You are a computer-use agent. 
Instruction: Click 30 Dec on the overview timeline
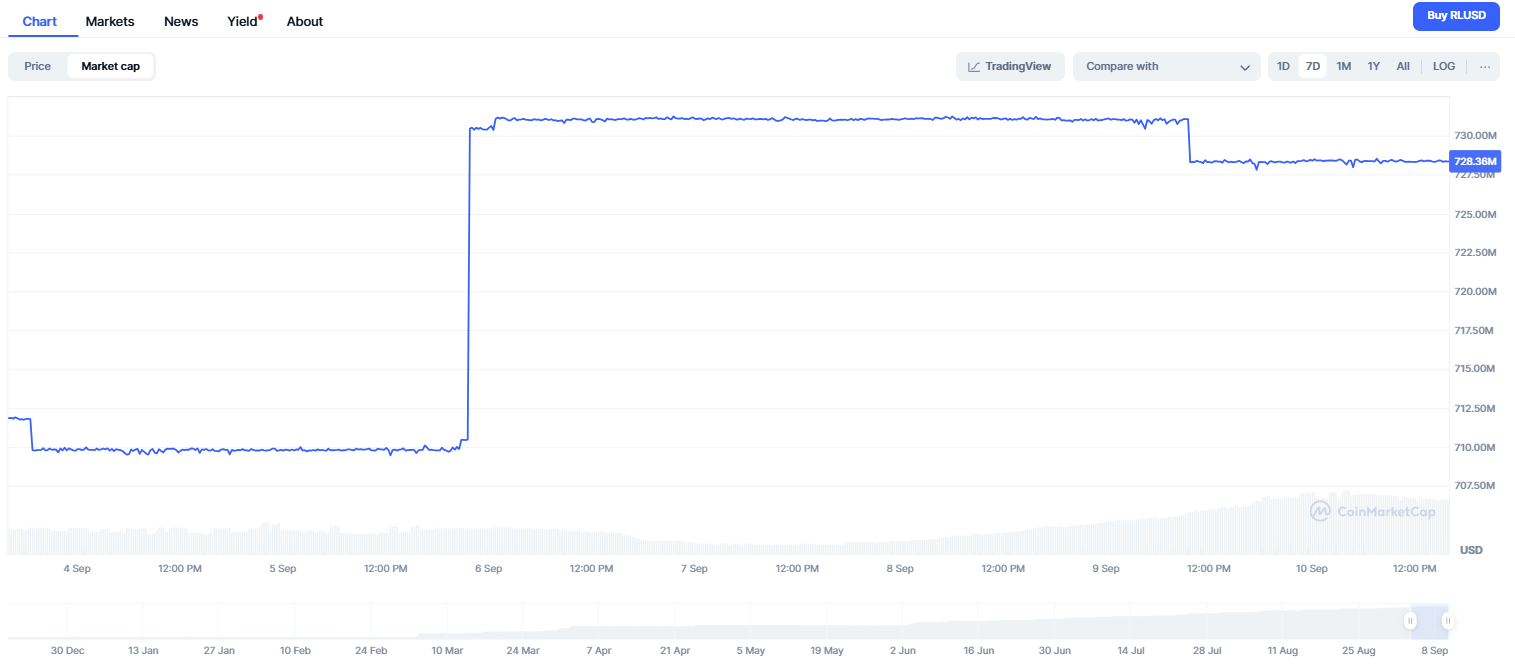(67, 650)
